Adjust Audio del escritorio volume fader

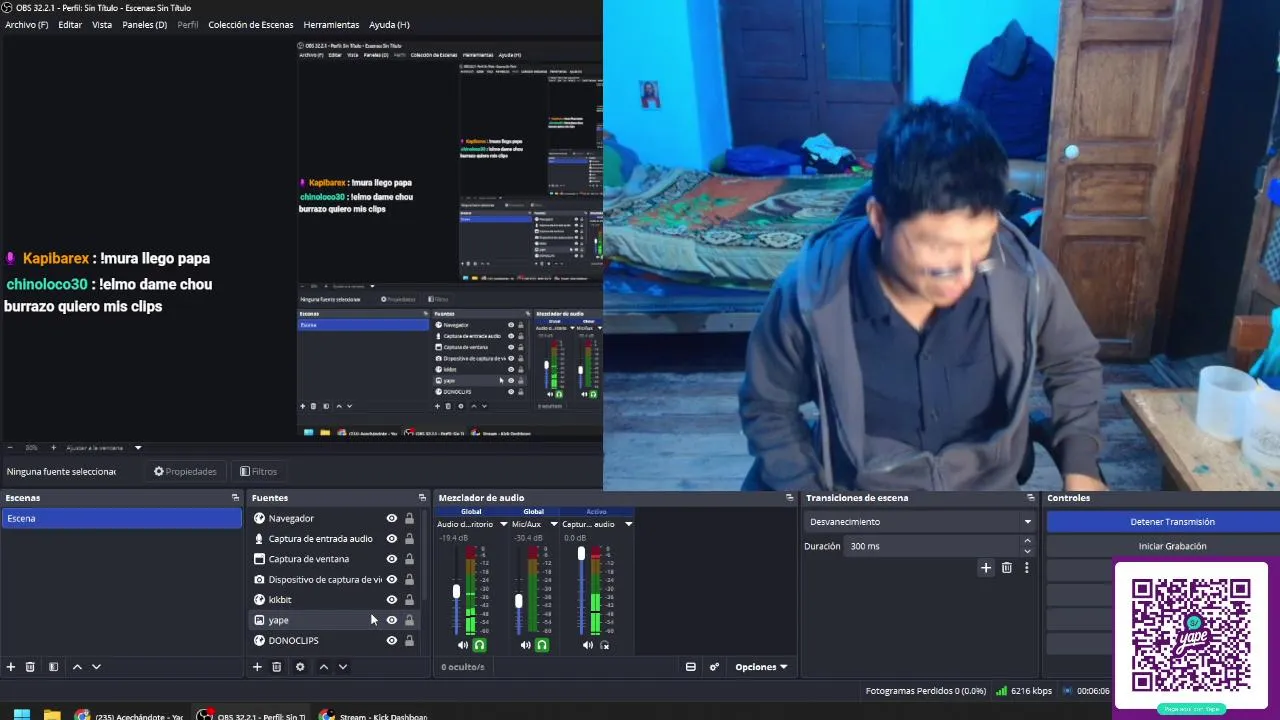point(457,591)
